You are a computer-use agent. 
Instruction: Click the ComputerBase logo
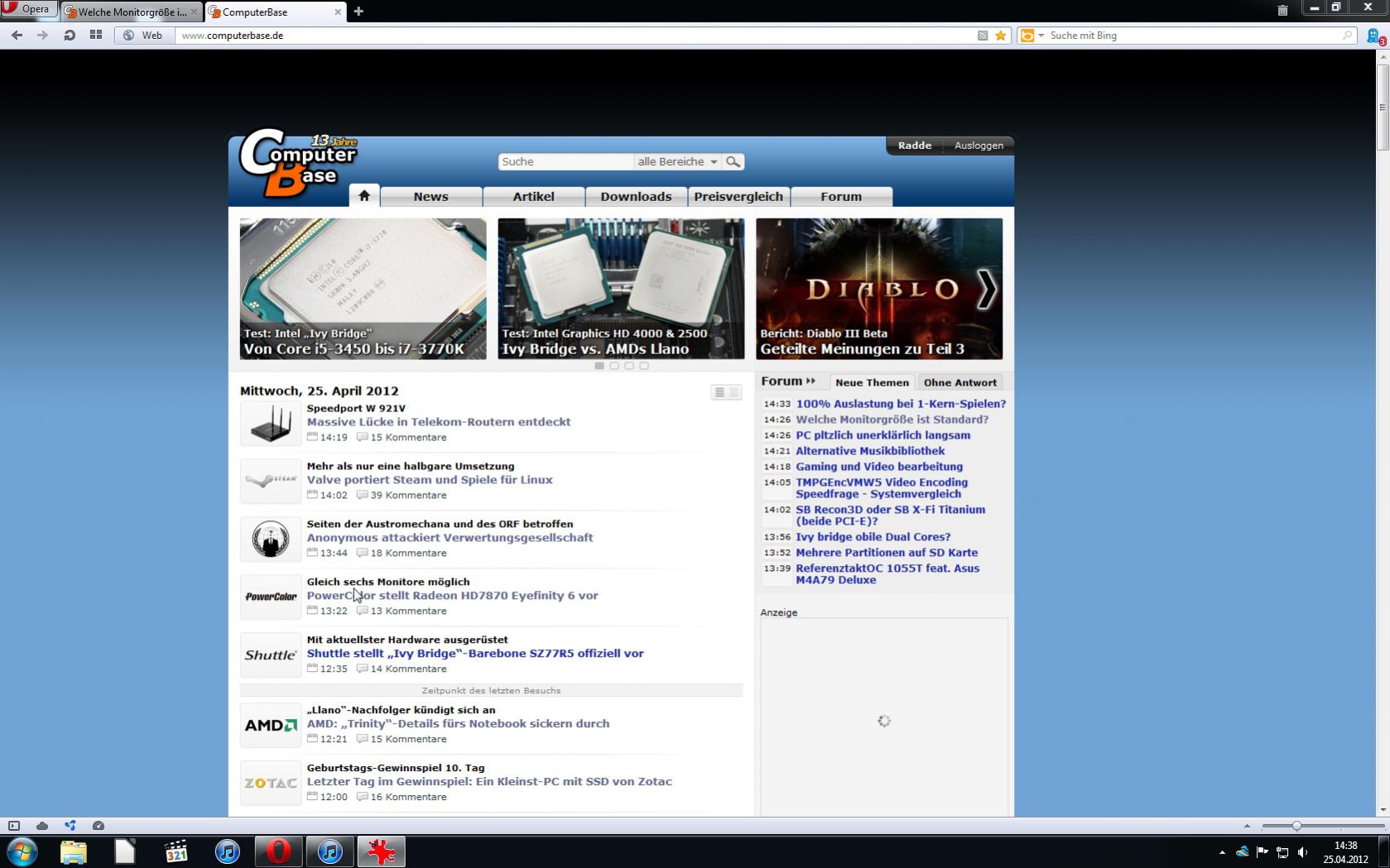(298, 163)
